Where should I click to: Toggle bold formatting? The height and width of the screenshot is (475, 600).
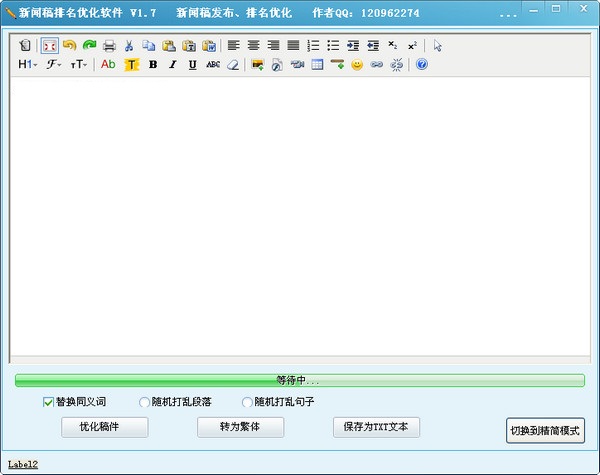(x=153, y=65)
